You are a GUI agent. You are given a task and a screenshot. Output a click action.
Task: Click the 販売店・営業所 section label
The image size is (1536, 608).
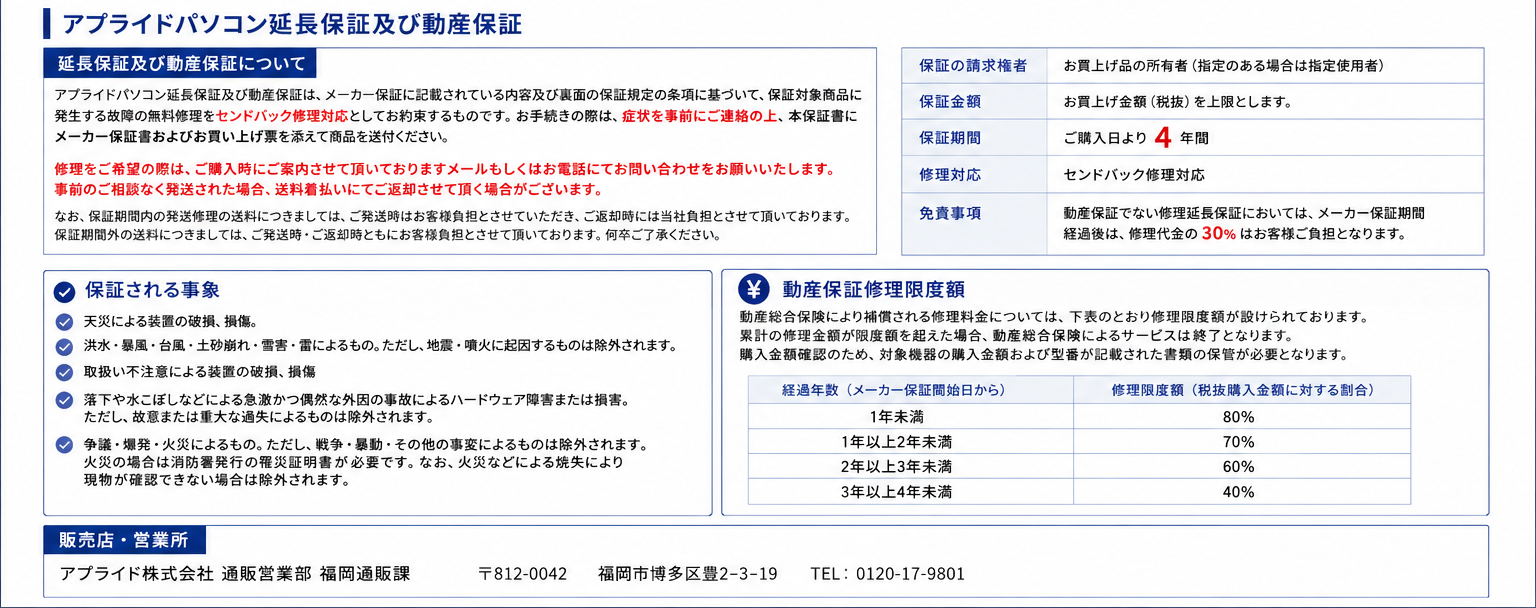pyautogui.click(x=124, y=541)
